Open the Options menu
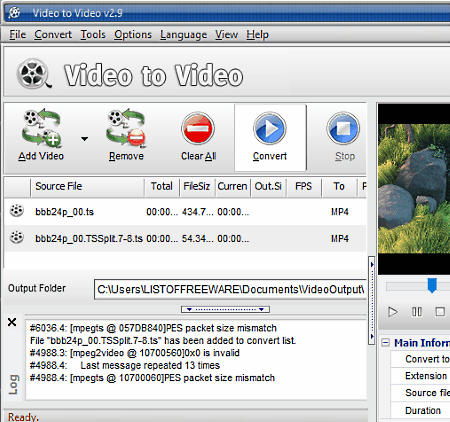This screenshot has width=450, height=422. click(x=133, y=34)
